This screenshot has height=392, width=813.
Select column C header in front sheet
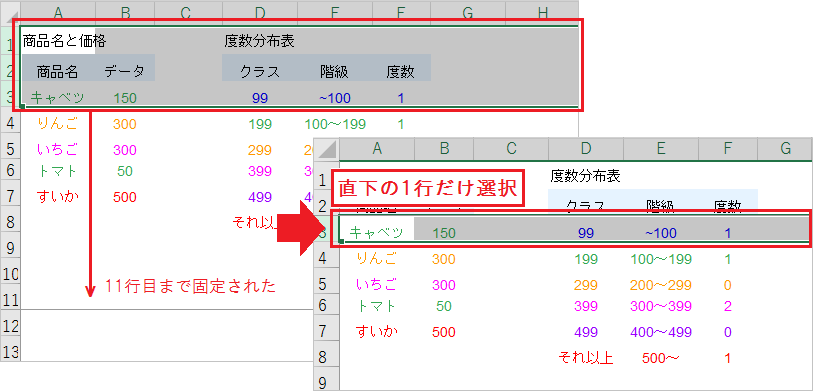click(x=511, y=149)
